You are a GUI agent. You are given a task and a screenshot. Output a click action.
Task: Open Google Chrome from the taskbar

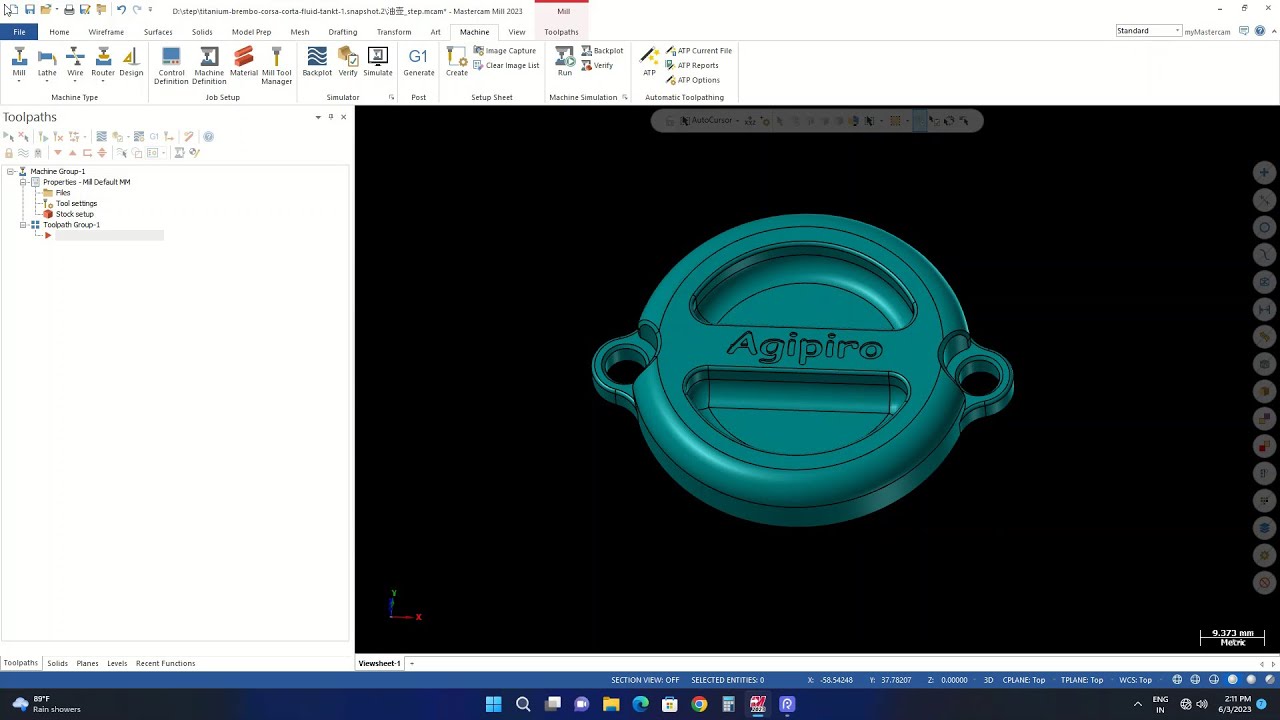pos(699,704)
